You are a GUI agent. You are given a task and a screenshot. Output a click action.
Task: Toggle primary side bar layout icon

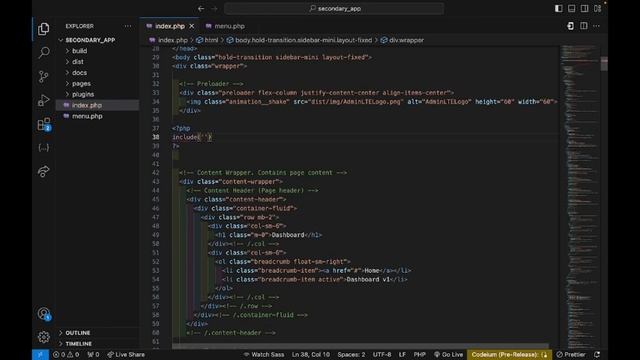pos(558,9)
